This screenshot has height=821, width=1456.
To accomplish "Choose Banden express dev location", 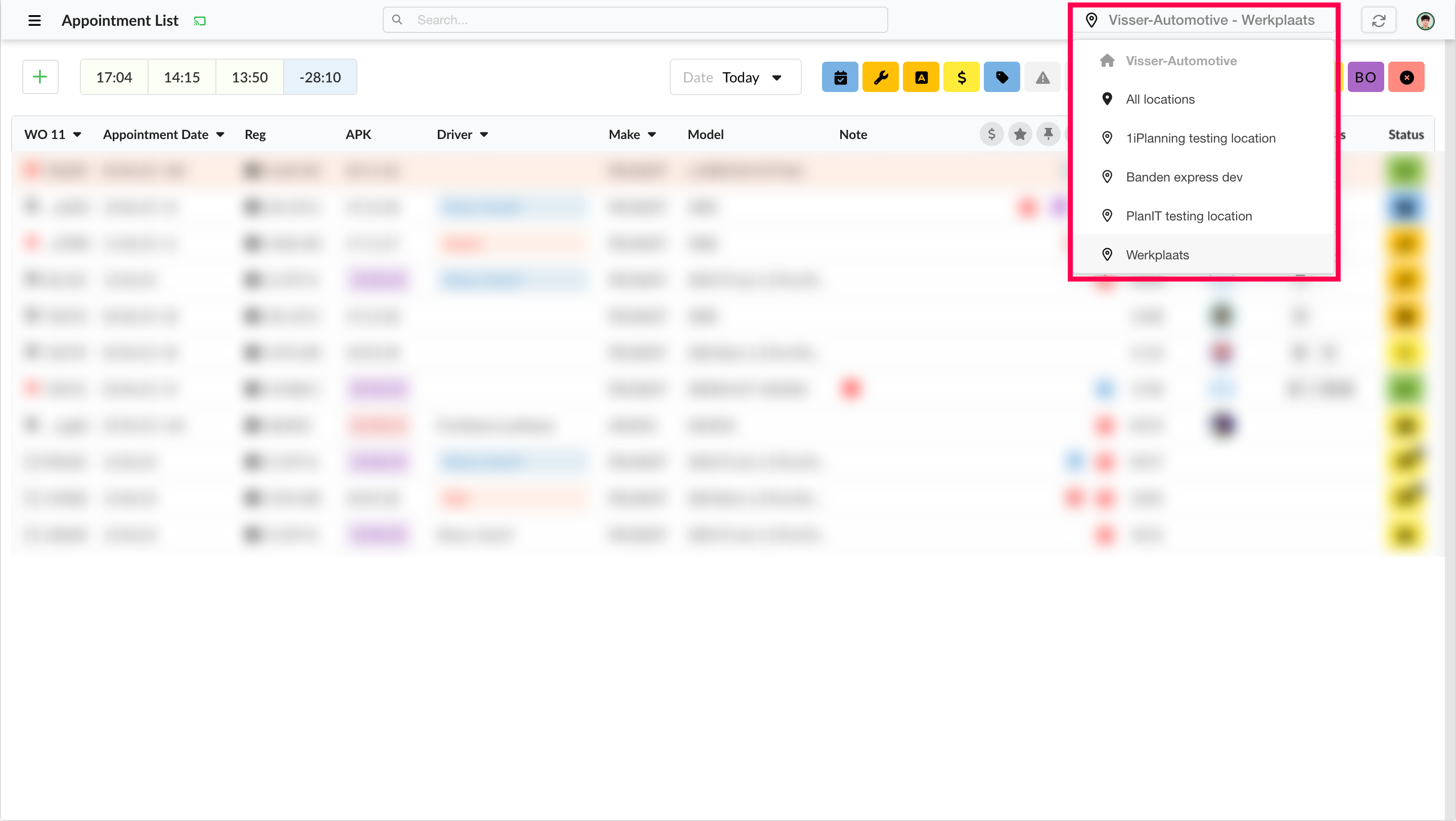I will pyautogui.click(x=1184, y=177).
